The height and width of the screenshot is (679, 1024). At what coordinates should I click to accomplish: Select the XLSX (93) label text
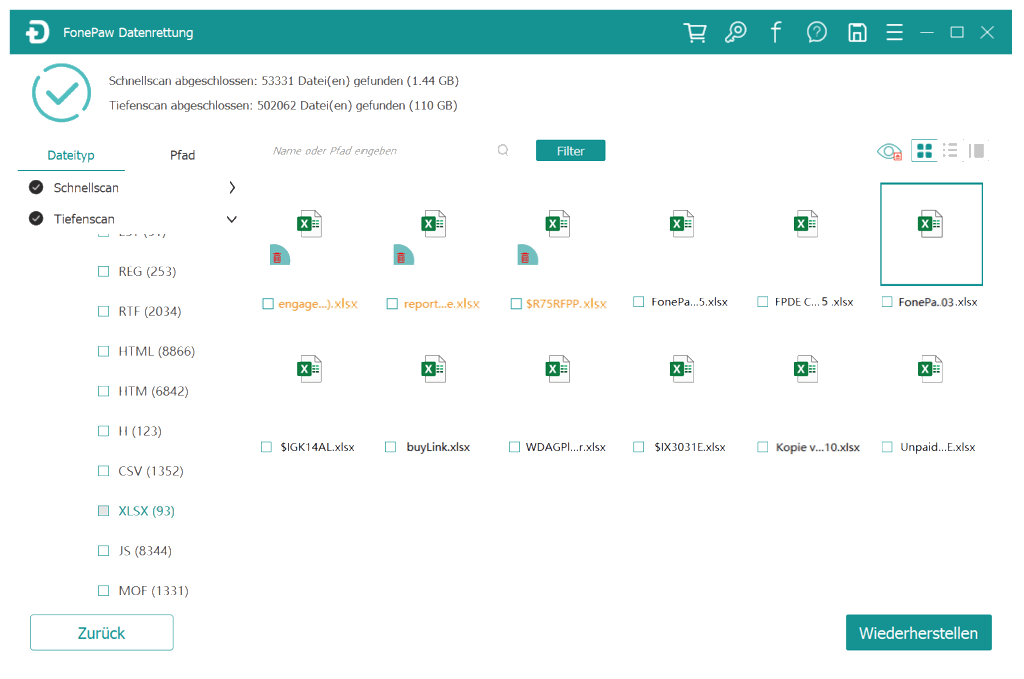pyautogui.click(x=146, y=511)
